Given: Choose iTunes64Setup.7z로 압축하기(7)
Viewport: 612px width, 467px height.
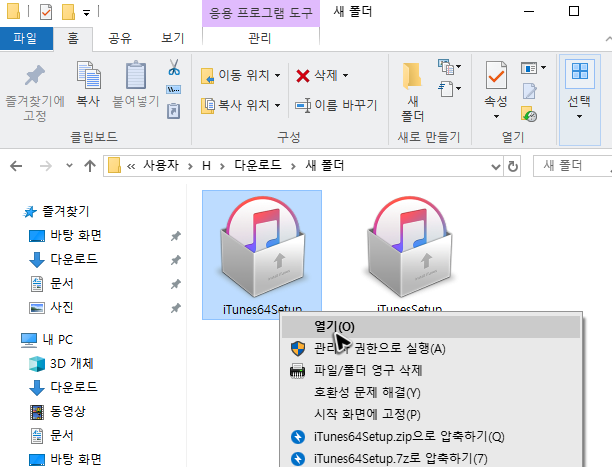Looking at the screenshot, I should [x=431, y=458].
